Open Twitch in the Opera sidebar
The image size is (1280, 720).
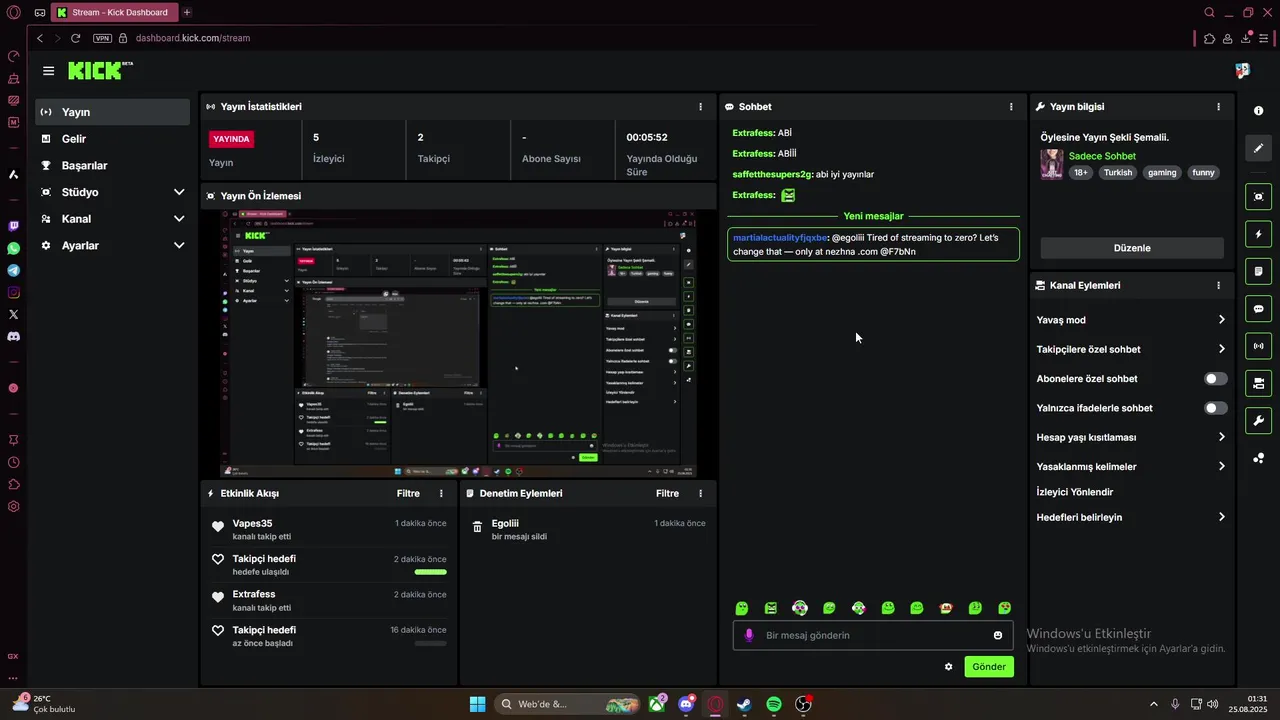[13, 226]
